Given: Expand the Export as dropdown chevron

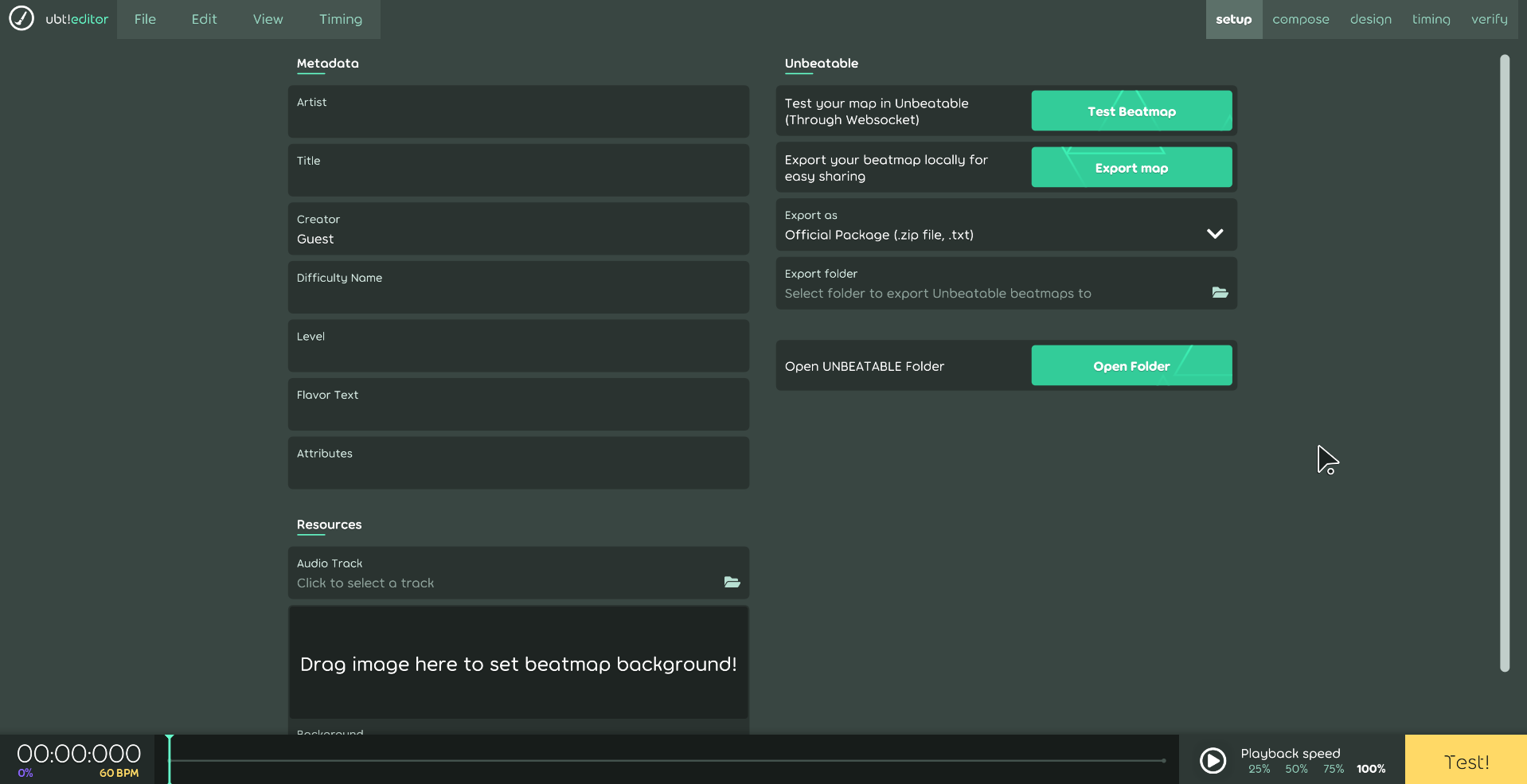Looking at the screenshot, I should pyautogui.click(x=1215, y=233).
